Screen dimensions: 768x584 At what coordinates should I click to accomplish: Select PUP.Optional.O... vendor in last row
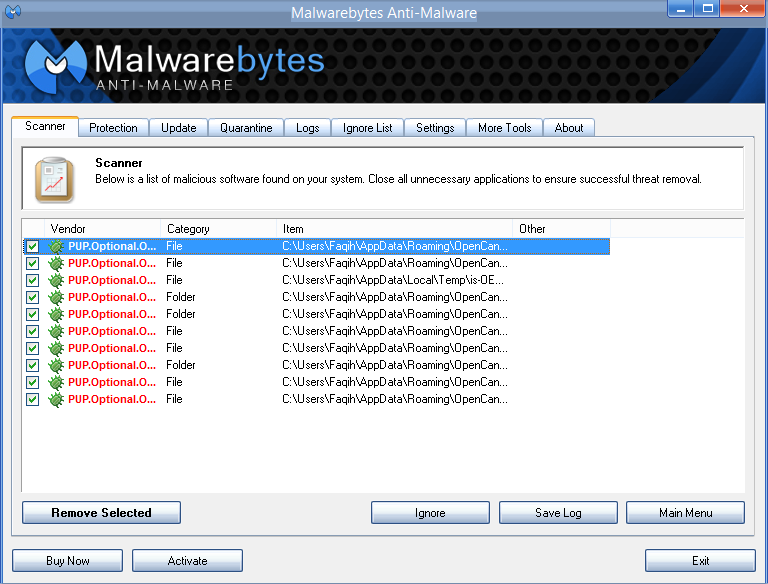tap(112, 399)
